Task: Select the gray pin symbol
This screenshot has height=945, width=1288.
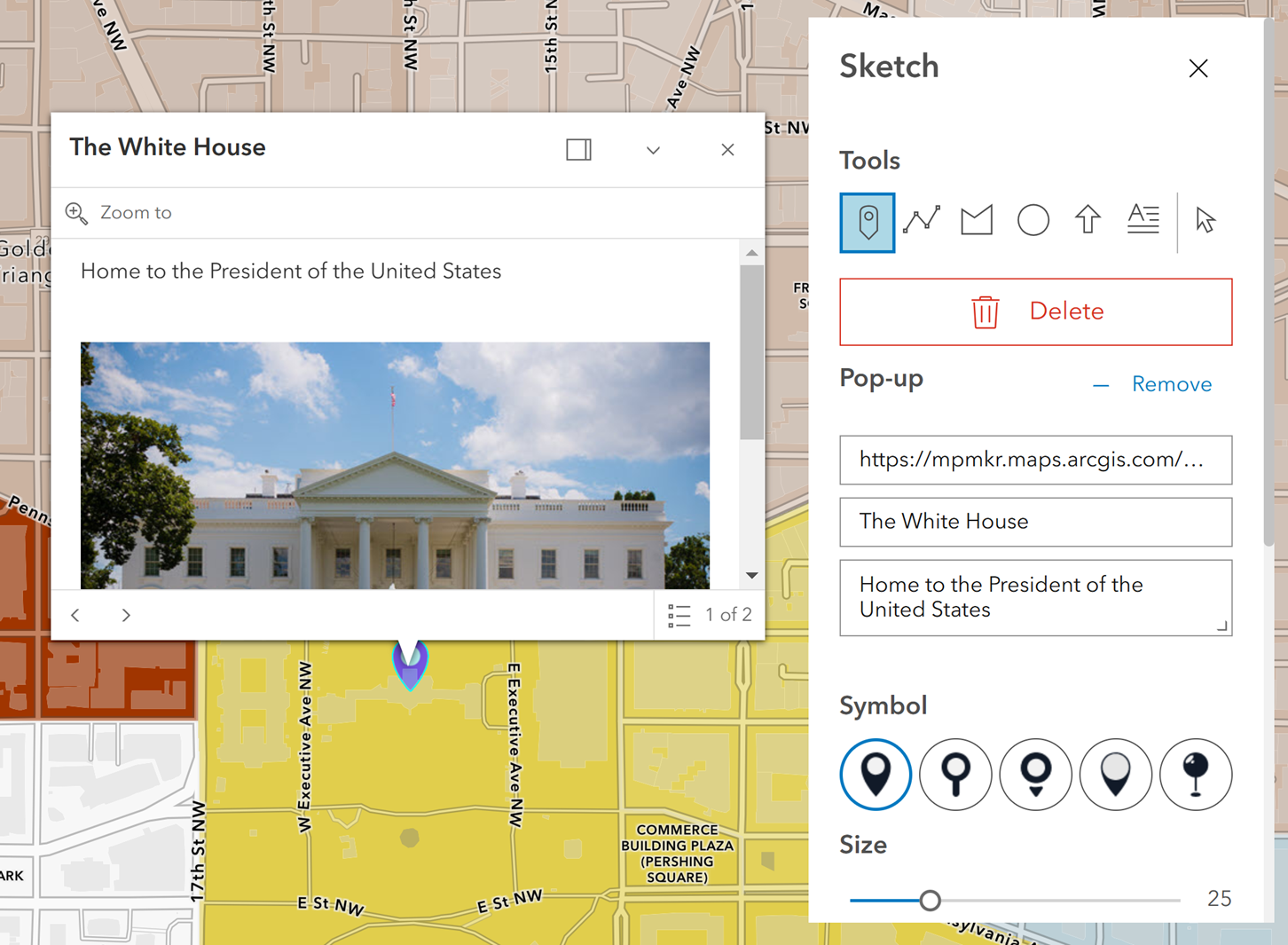Action: pyautogui.click(x=1116, y=775)
